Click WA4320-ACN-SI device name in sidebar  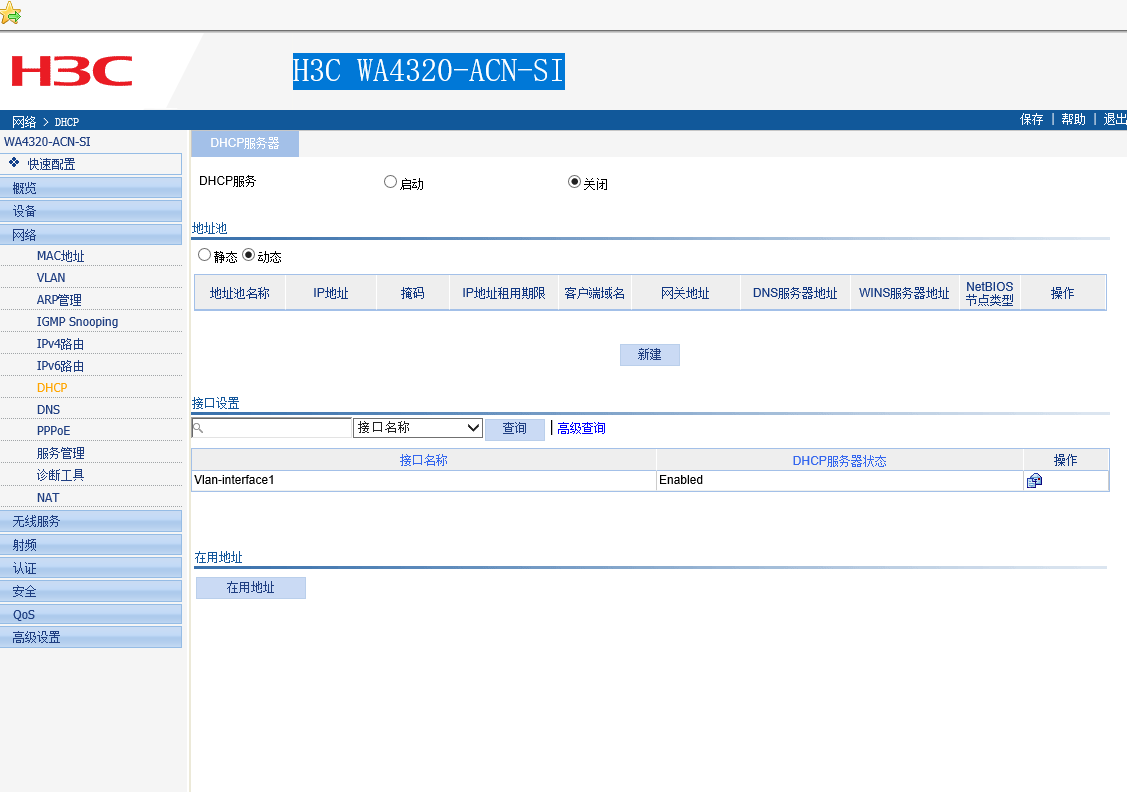pyautogui.click(x=47, y=142)
